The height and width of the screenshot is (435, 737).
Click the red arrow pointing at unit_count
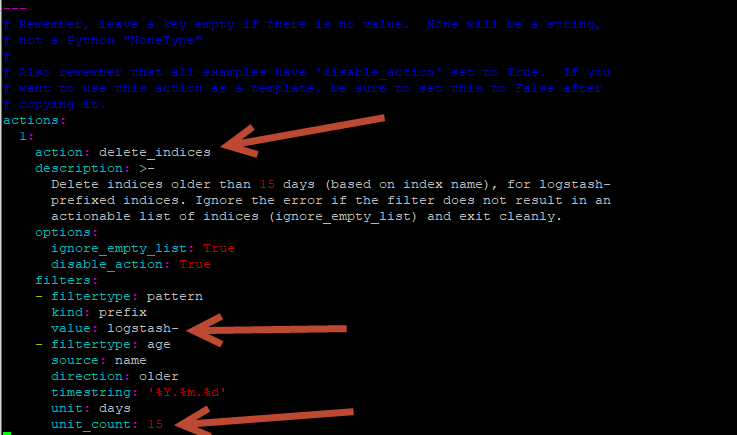pyautogui.click(x=263, y=419)
